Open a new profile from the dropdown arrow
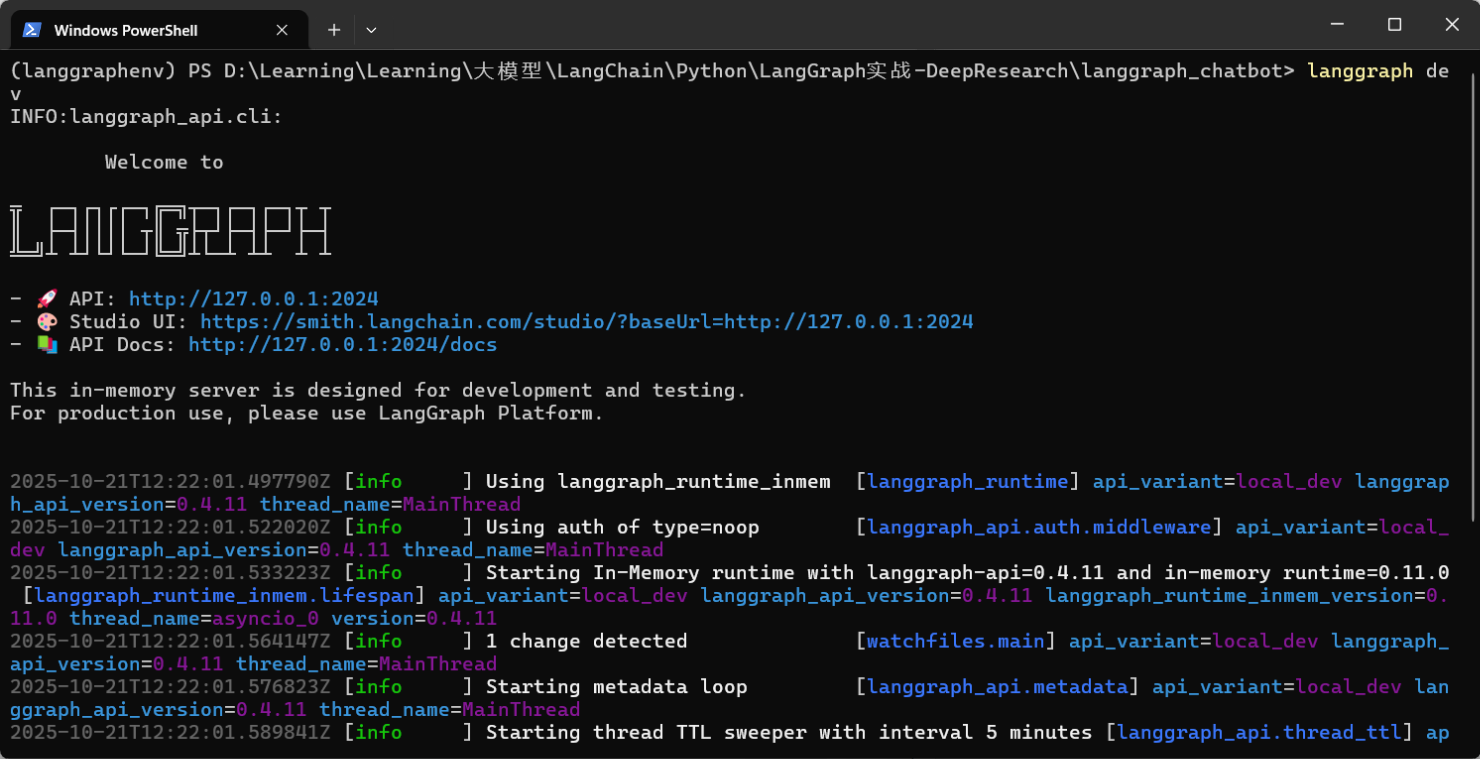1480x759 pixels. [371, 29]
